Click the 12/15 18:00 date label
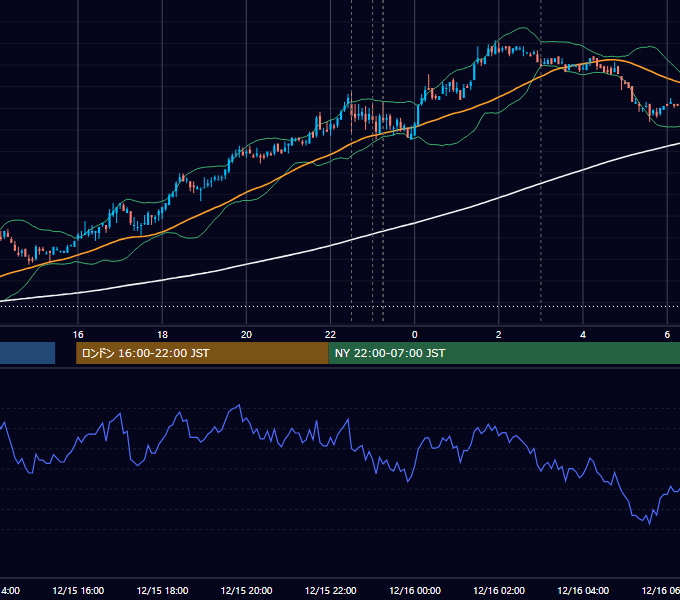Image resolution: width=680 pixels, height=600 pixels. pyautogui.click(x=162, y=591)
